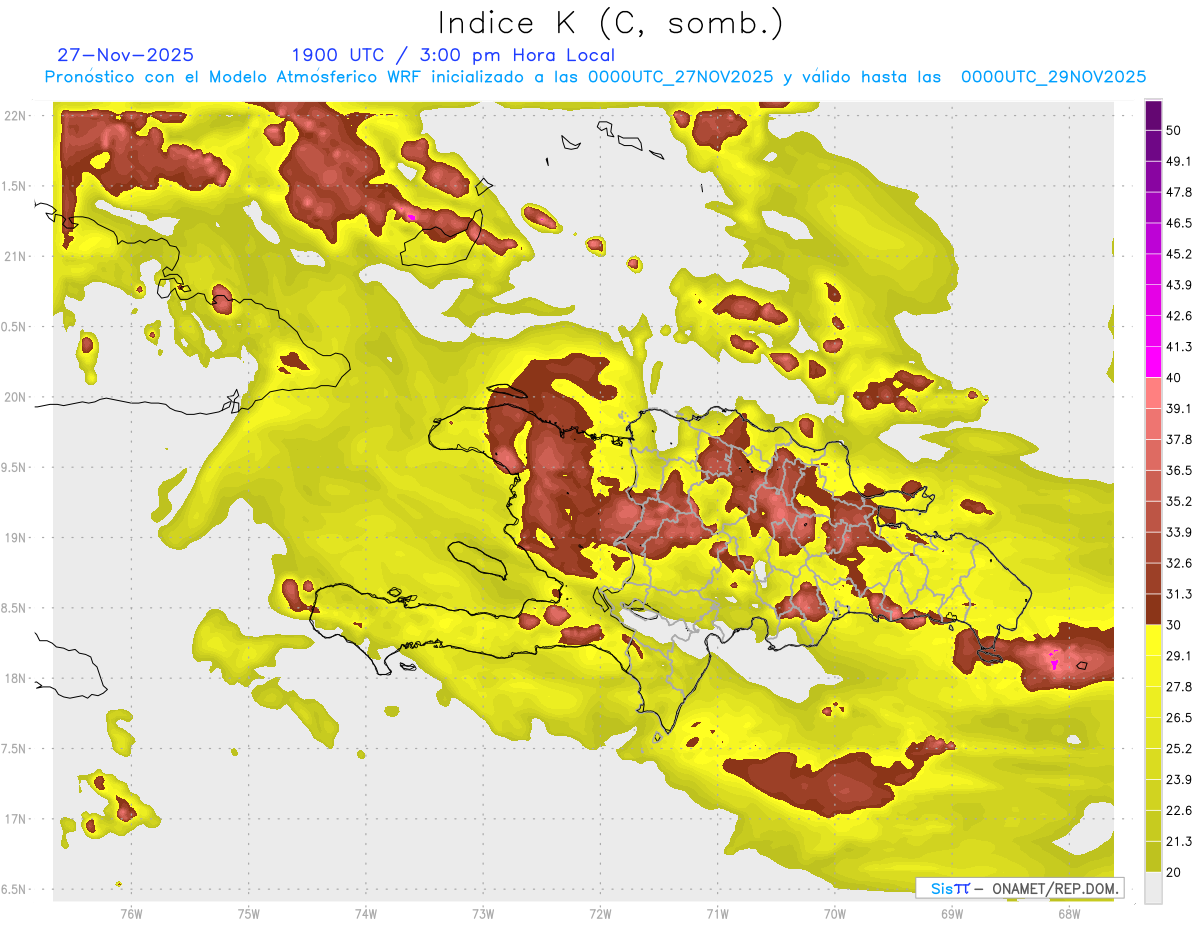This screenshot has height=927, width=1200.
Task: Click the "23.9" colorbar value
Action: (1179, 780)
